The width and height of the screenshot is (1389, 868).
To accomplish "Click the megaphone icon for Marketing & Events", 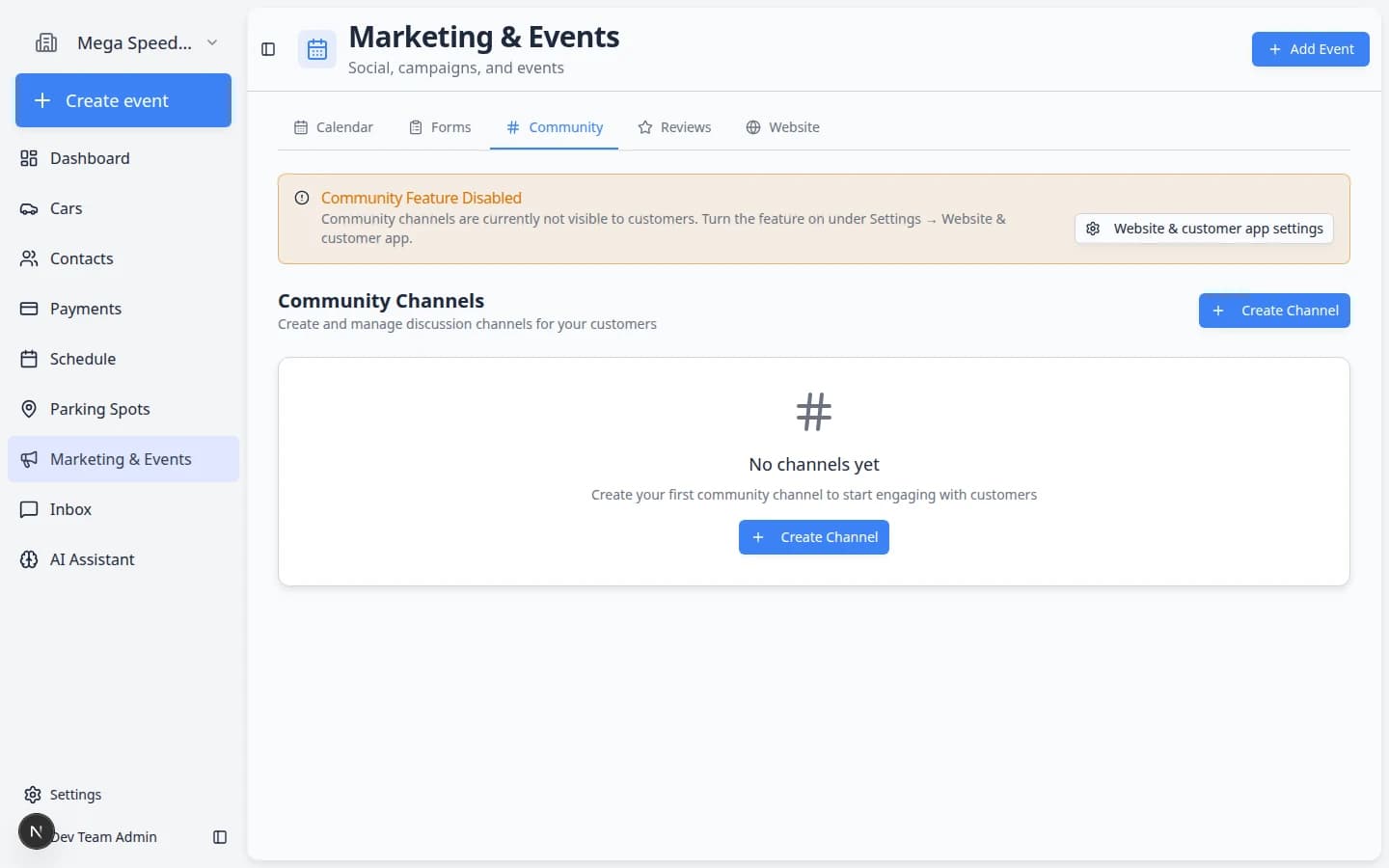I will (x=29, y=459).
